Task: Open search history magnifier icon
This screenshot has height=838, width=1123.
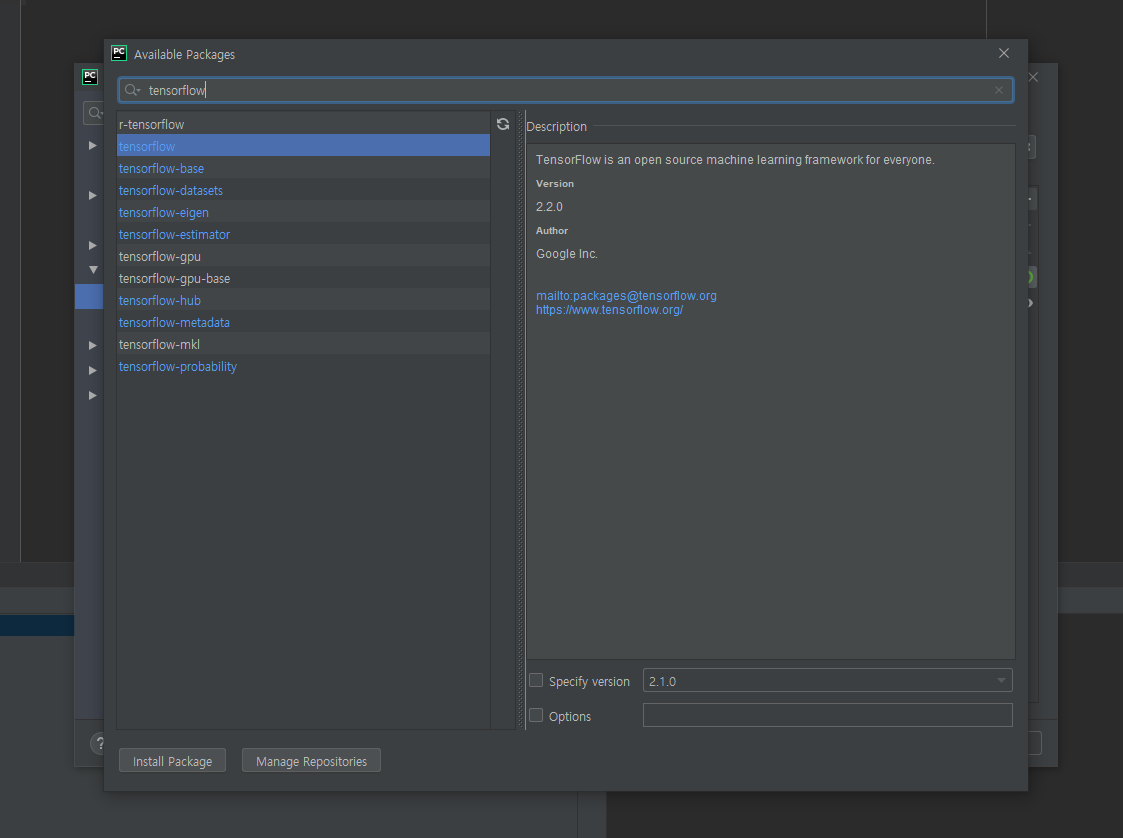Action: tap(132, 90)
